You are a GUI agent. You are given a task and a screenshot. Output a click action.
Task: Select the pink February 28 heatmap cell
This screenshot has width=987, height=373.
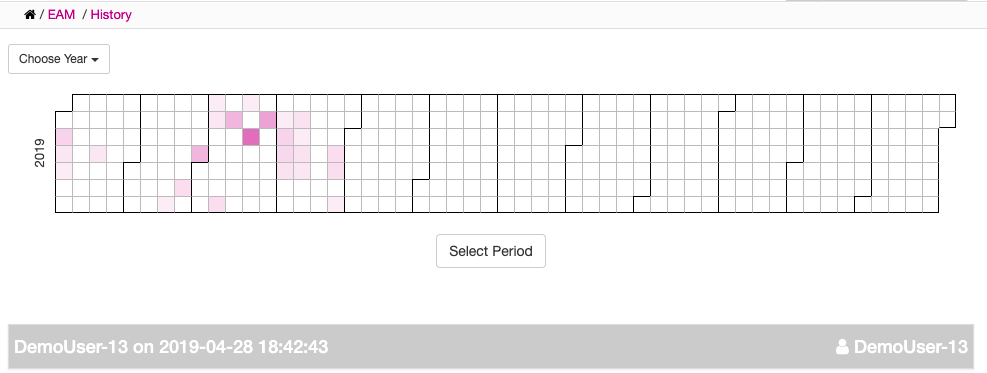(x=200, y=153)
